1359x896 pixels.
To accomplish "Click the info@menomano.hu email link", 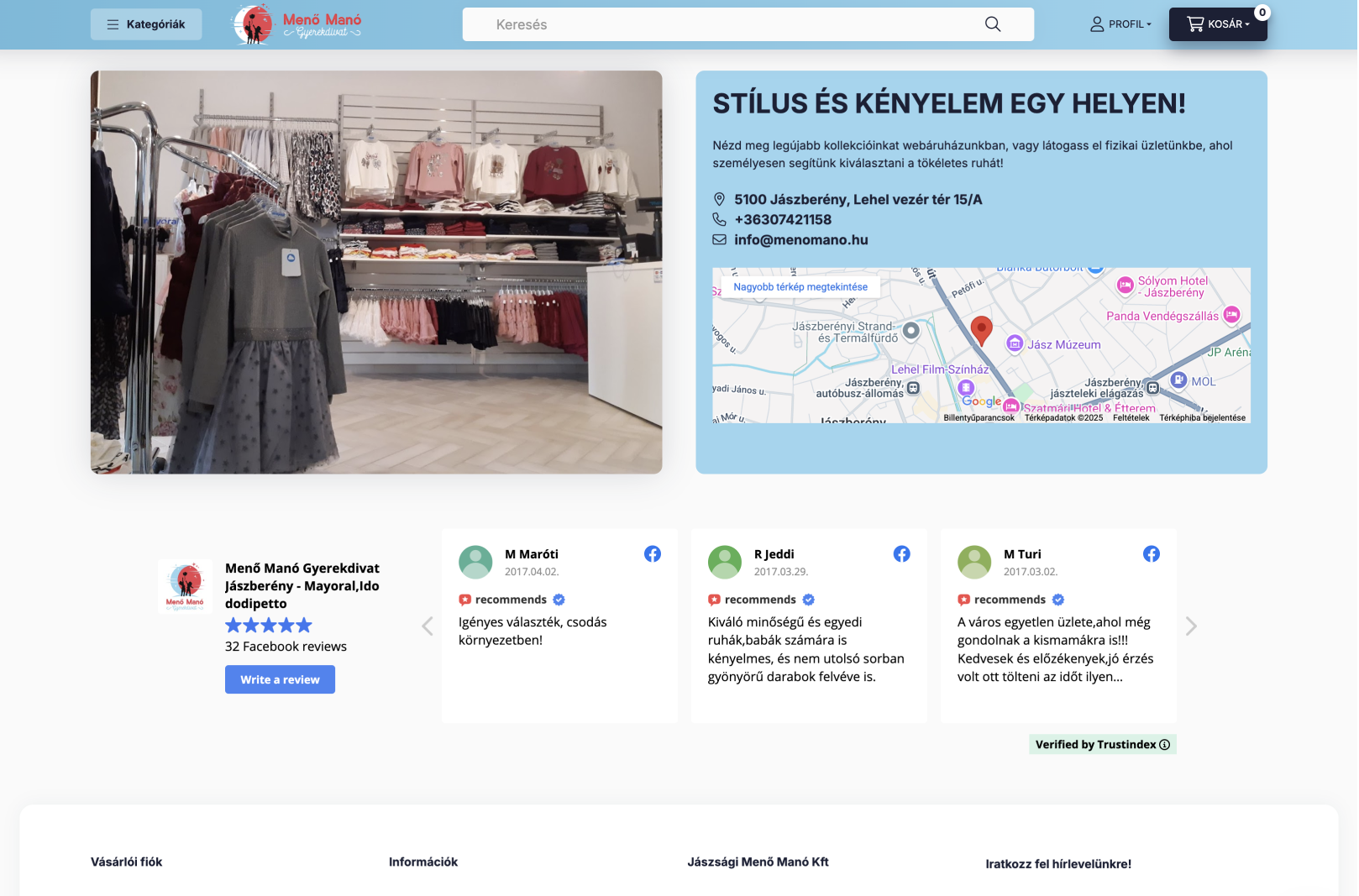I will [x=800, y=240].
